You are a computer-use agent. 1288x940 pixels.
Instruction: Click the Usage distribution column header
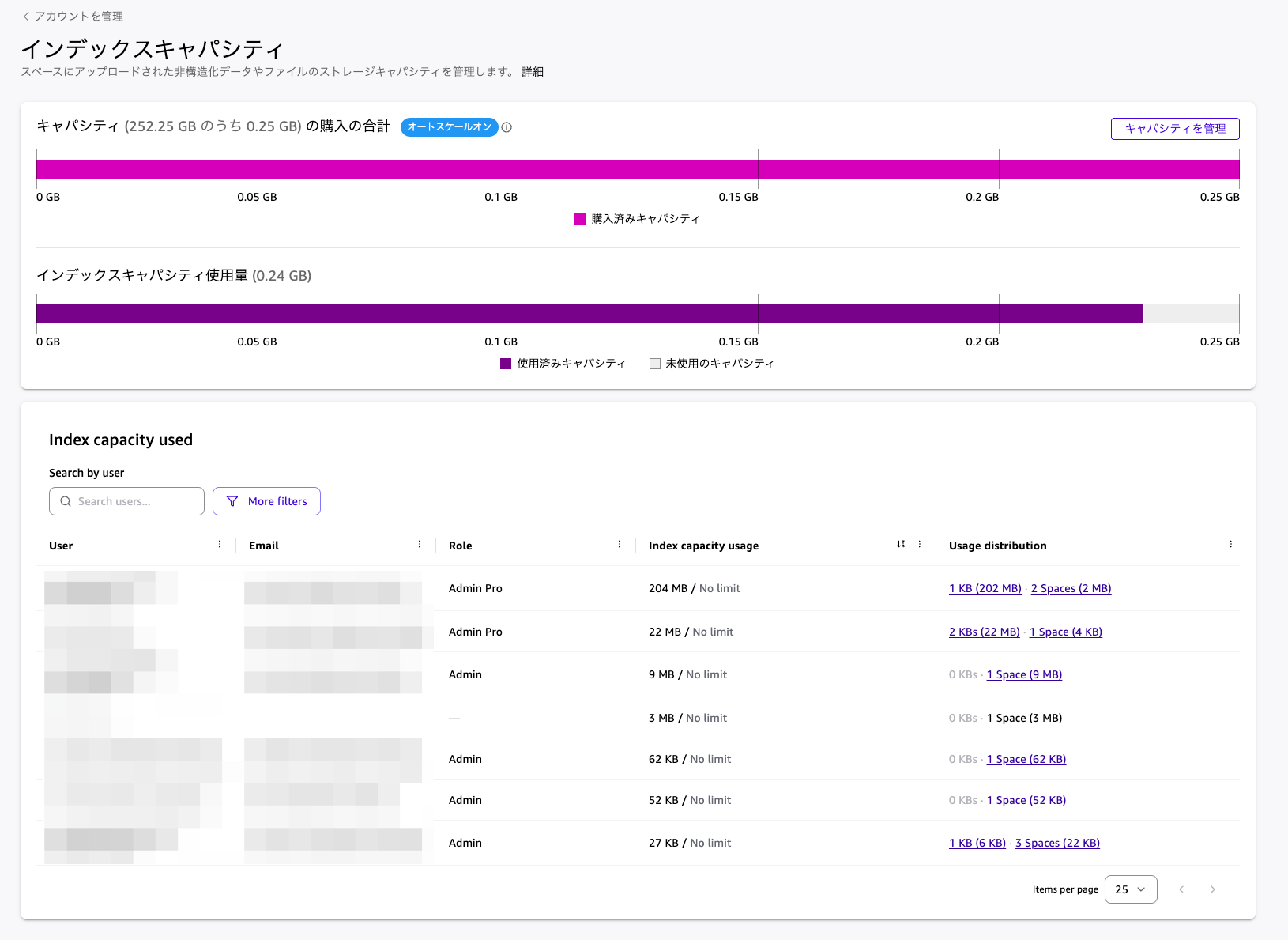pyautogui.click(x=998, y=546)
